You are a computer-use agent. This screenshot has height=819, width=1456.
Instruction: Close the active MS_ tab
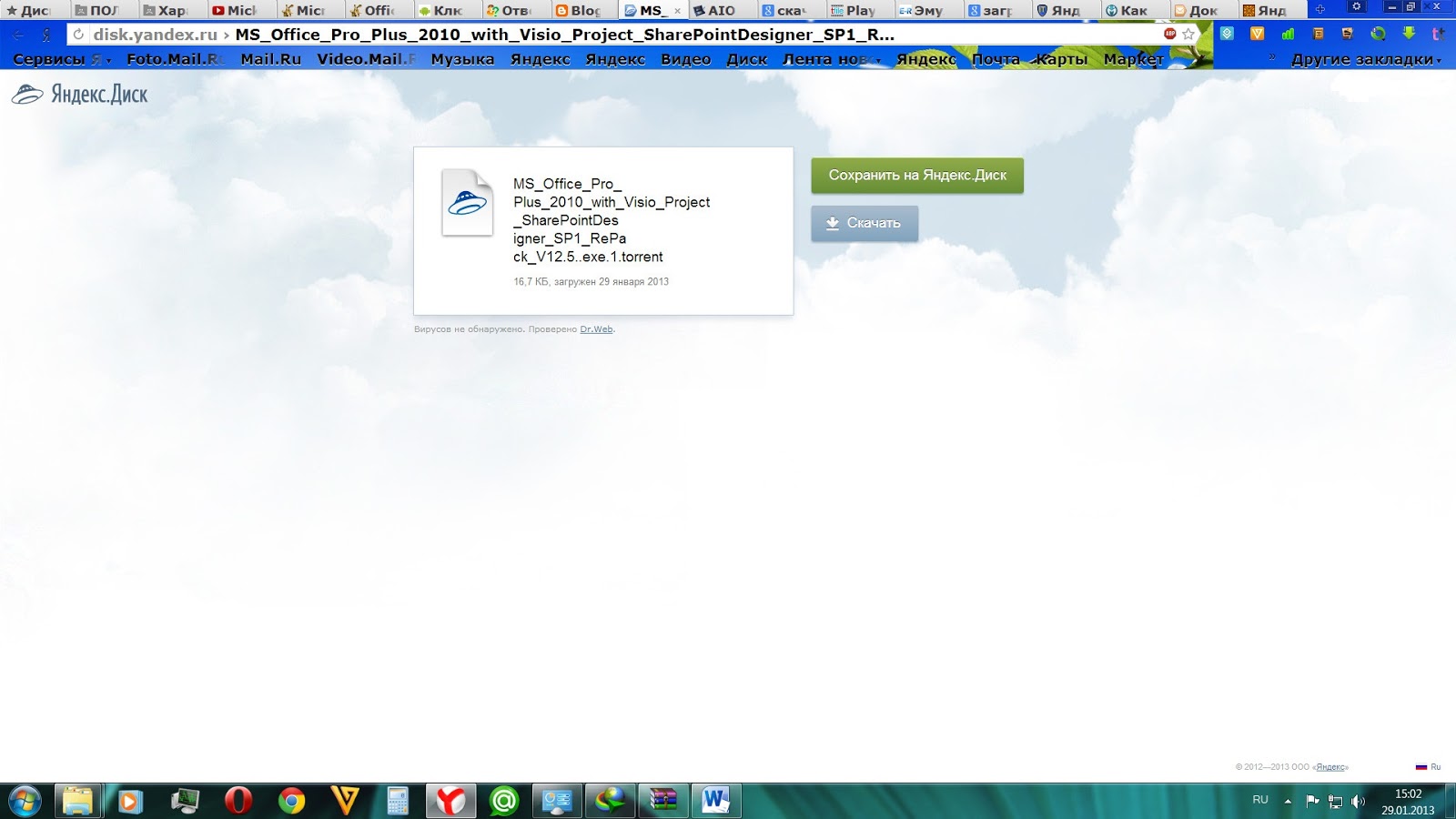(x=677, y=11)
